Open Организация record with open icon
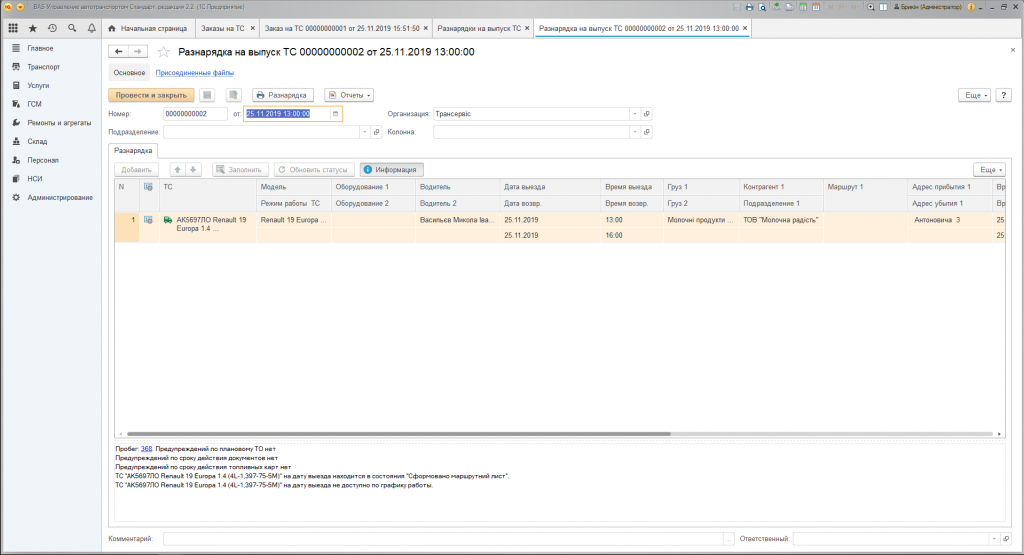1024x555 pixels. [x=647, y=114]
